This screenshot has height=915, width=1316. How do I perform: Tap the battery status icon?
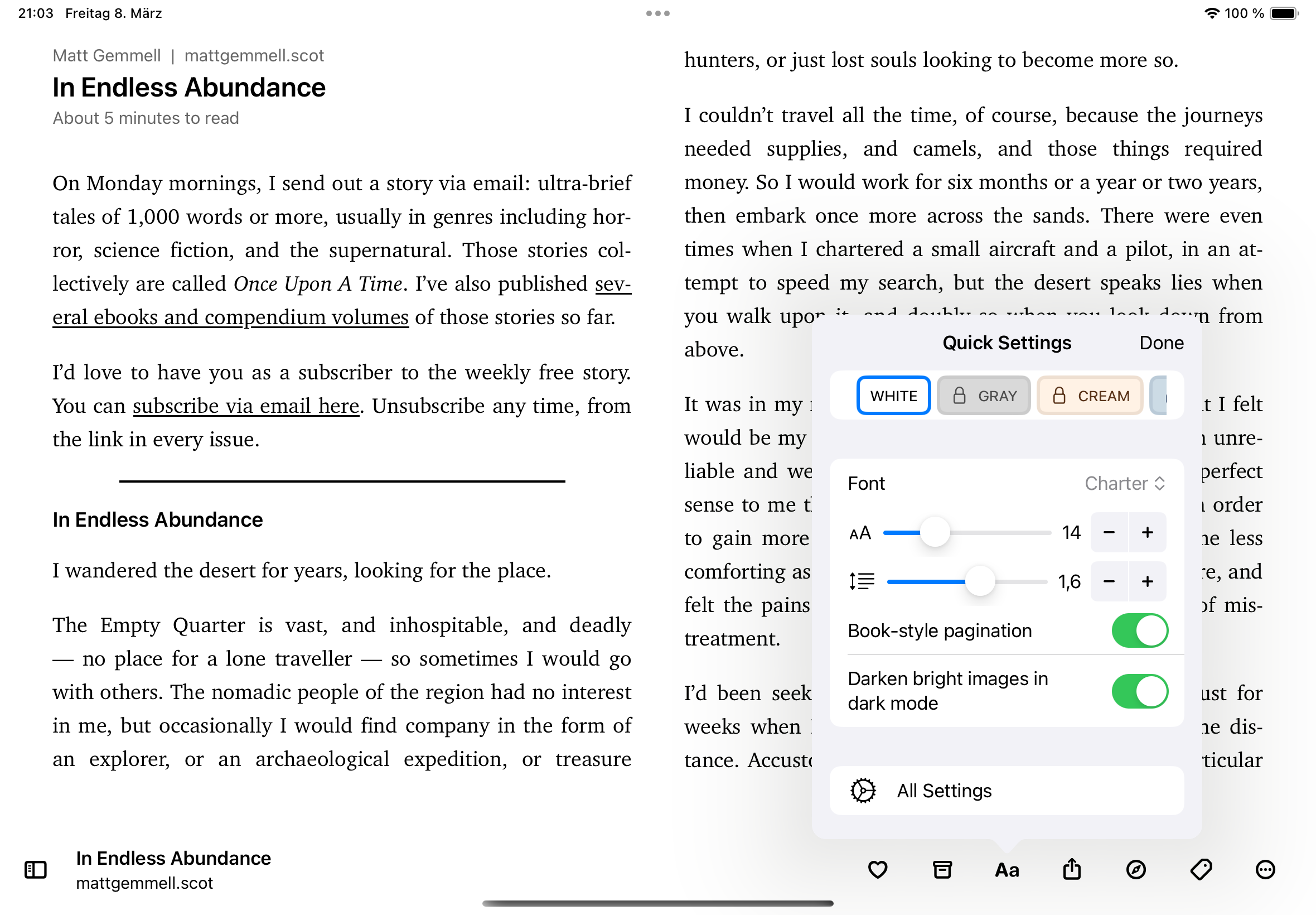click(1284, 13)
